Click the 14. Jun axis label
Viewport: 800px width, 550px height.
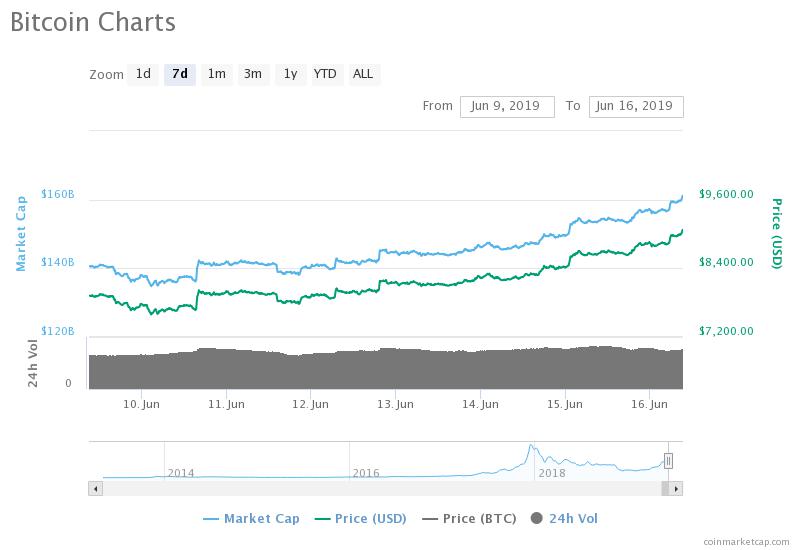(x=480, y=404)
